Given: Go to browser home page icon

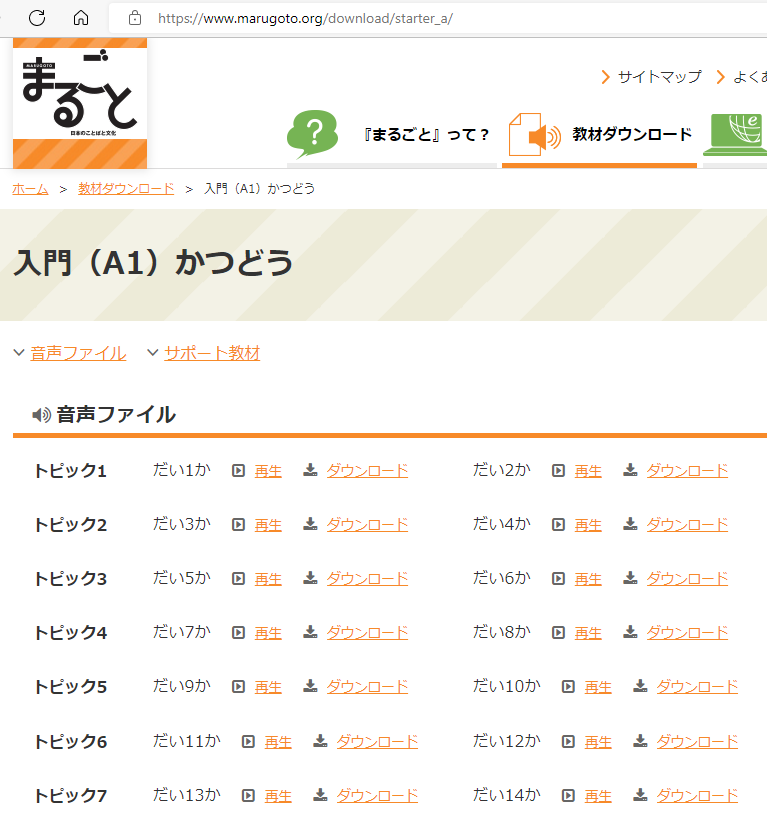Looking at the screenshot, I should pyautogui.click(x=81, y=18).
